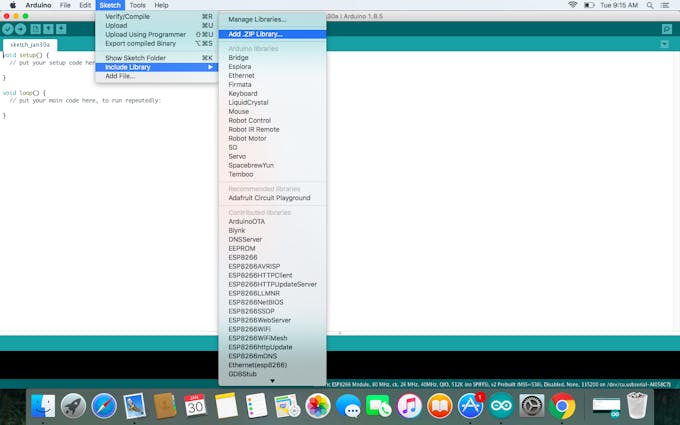Switch to the sketch_jan30a tab
680x425 pixels.
click(x=30, y=45)
